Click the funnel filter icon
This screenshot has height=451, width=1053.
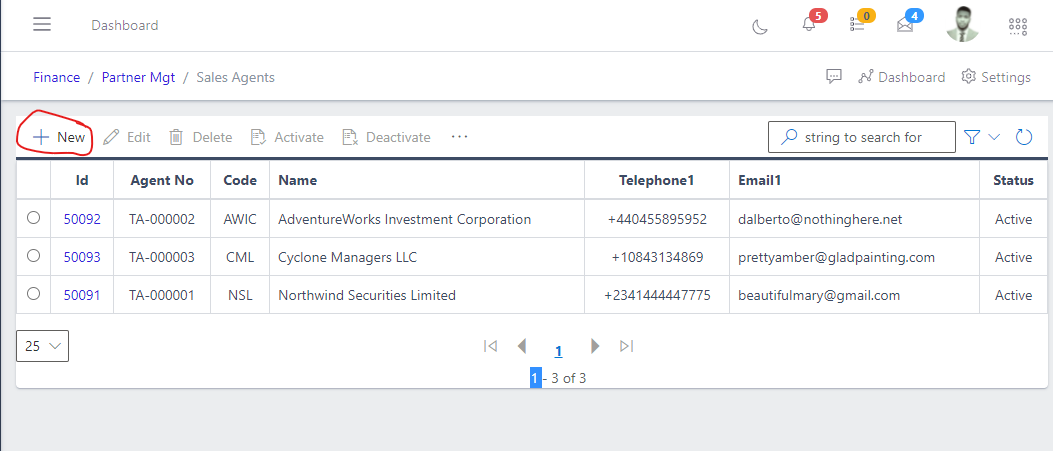click(972, 137)
